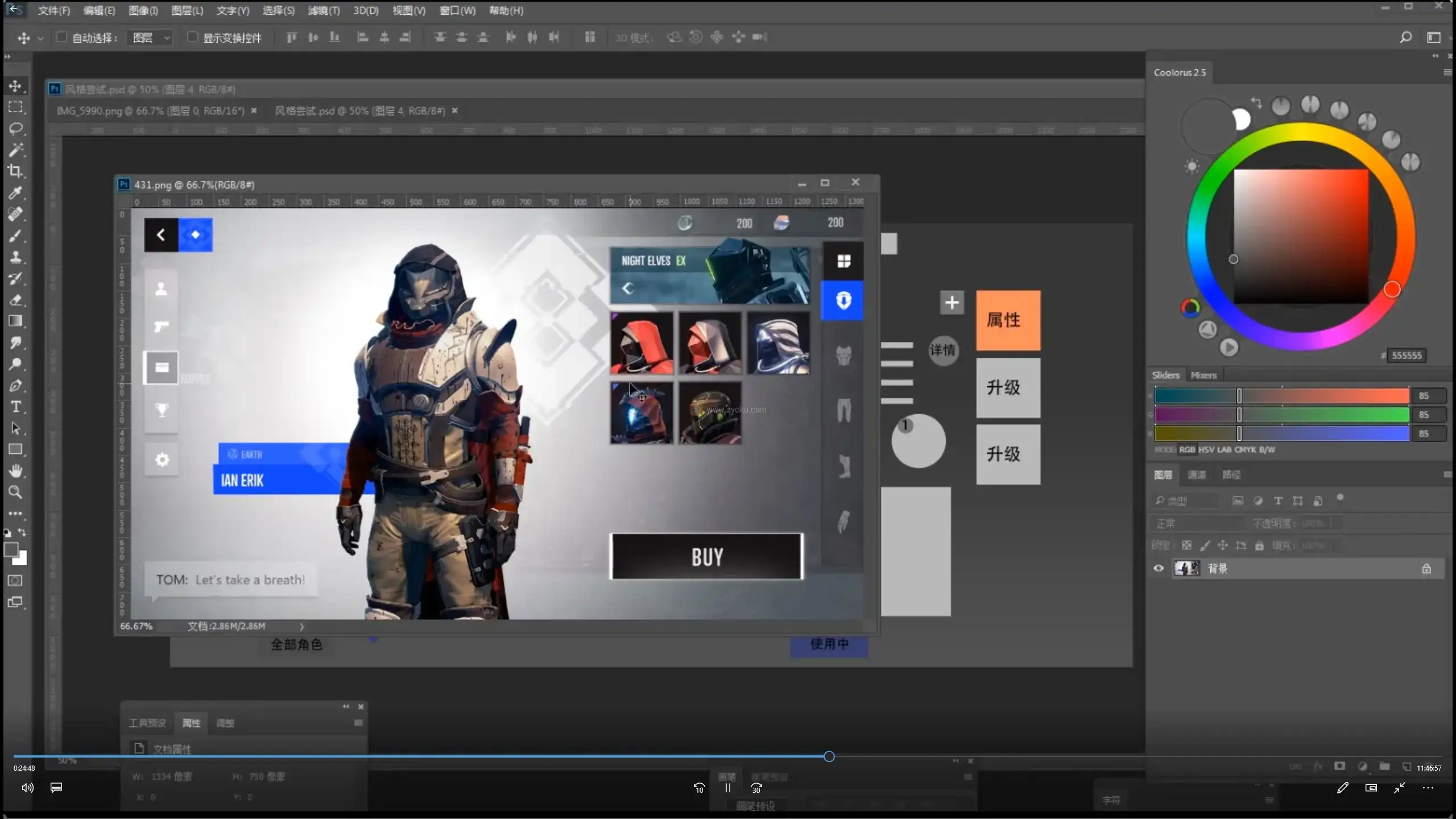The width and height of the screenshot is (1456, 819).
Task: Hide the 背景 layer visibility eye
Action: (x=1159, y=568)
